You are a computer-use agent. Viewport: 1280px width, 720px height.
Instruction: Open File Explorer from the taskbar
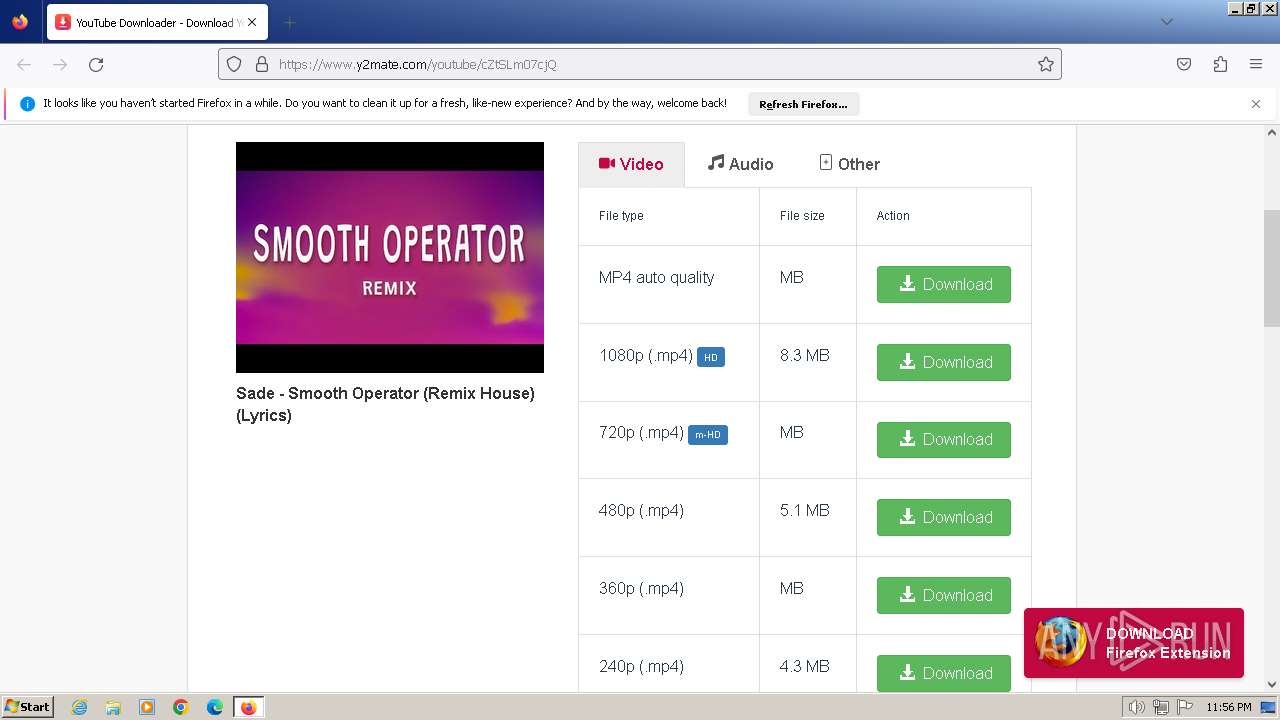pos(113,707)
